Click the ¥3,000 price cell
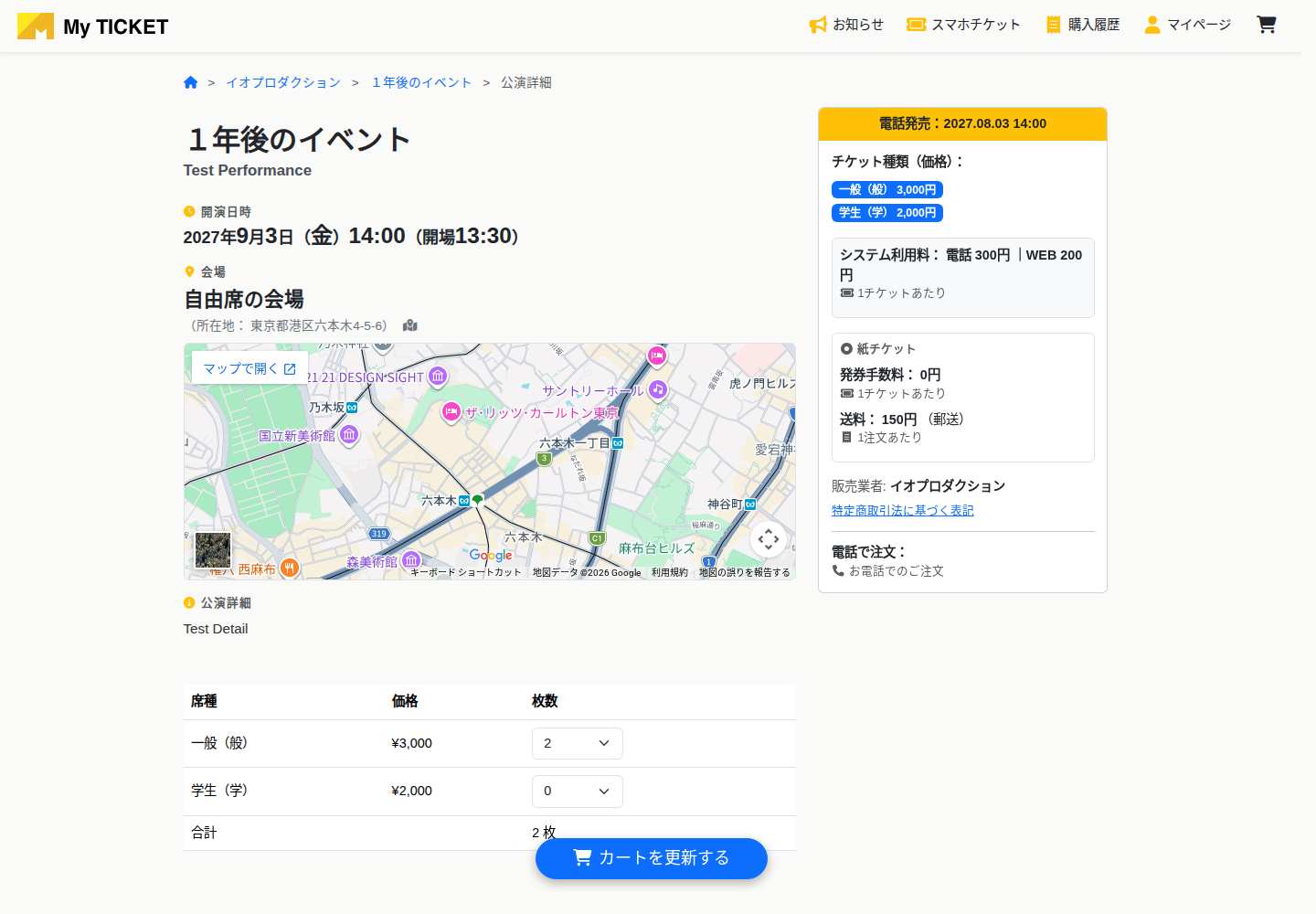The height and width of the screenshot is (914, 1316). pyautogui.click(x=412, y=743)
